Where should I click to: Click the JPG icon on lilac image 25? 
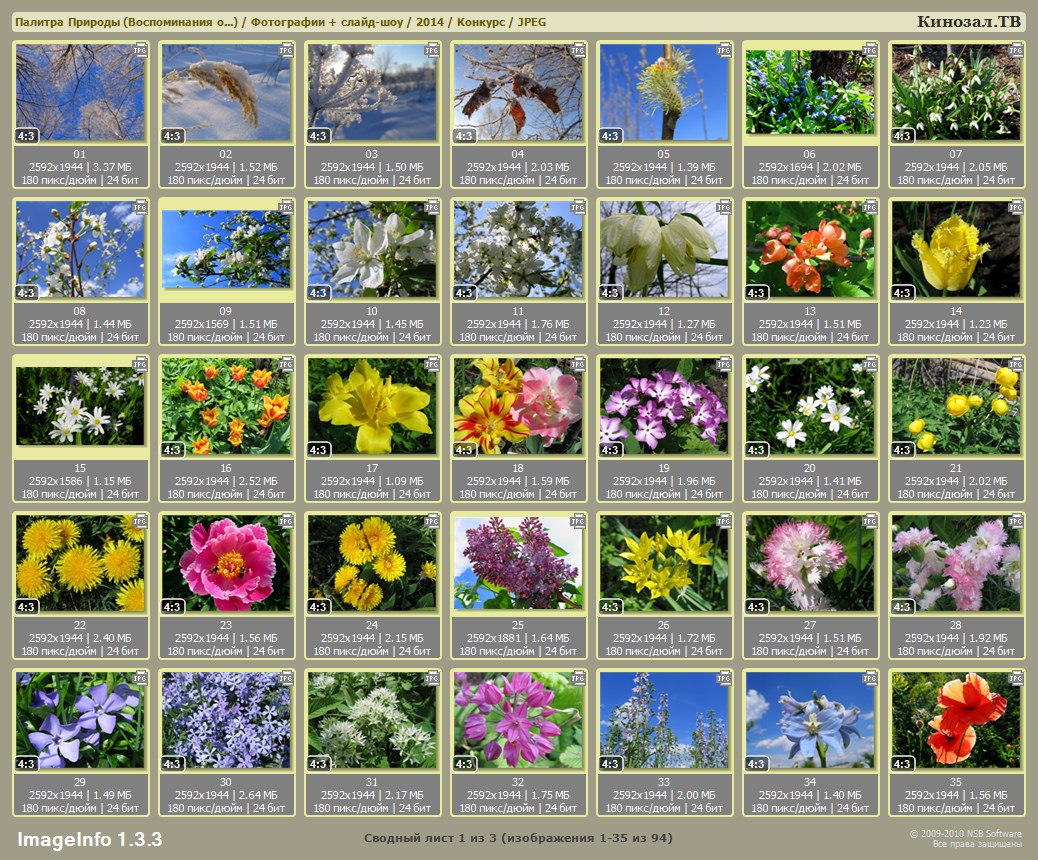click(578, 521)
